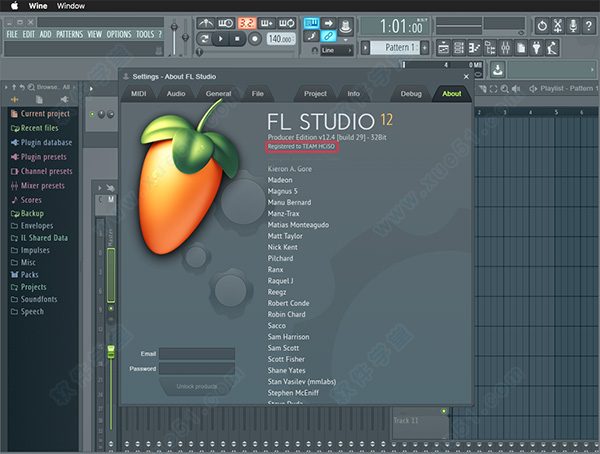
Task: Open channel rack menu arrow
Action: coord(91,89)
